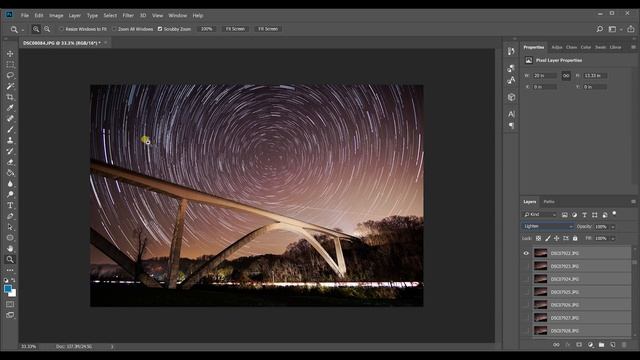
Task: Open the Properties panel flyout menu
Action: [x=633, y=47]
